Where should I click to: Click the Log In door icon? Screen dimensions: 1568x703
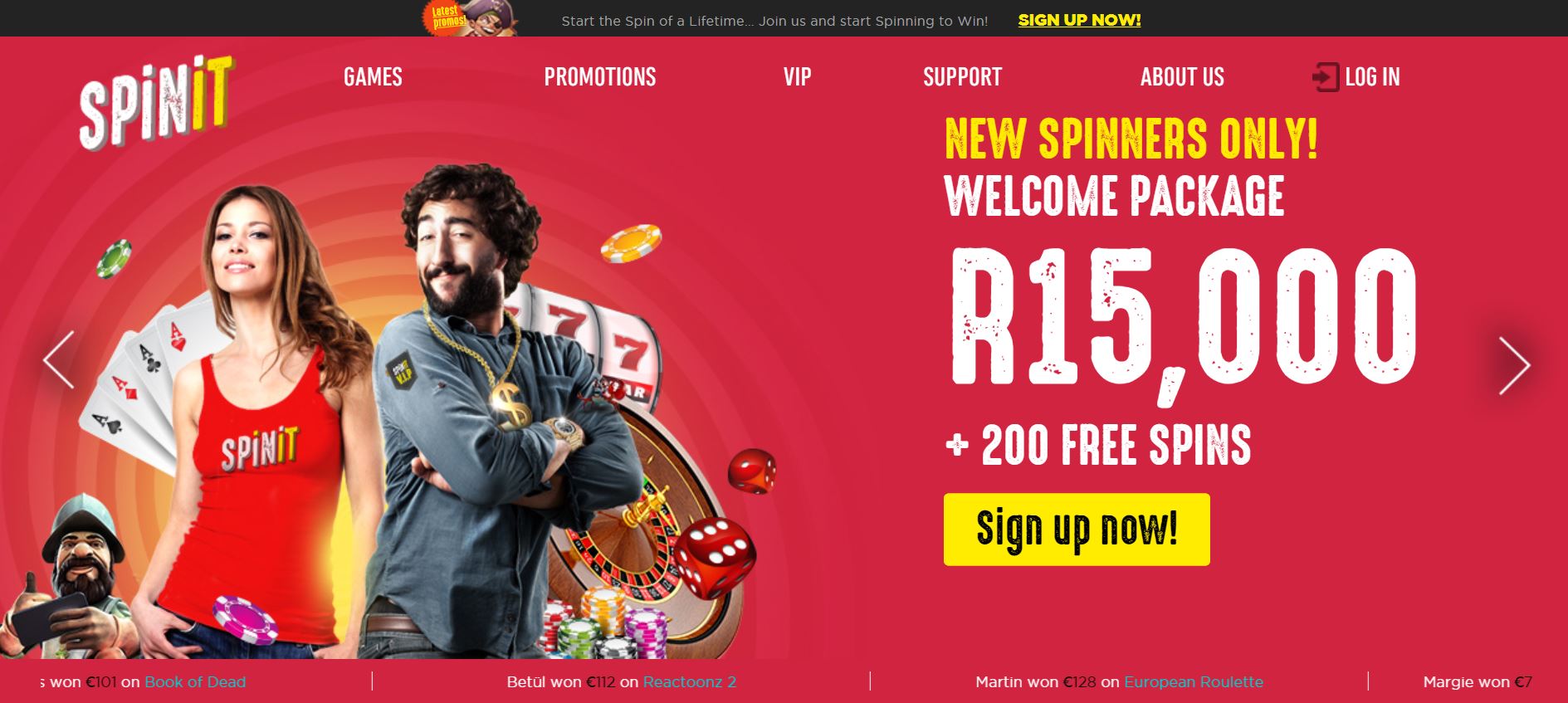click(1326, 77)
